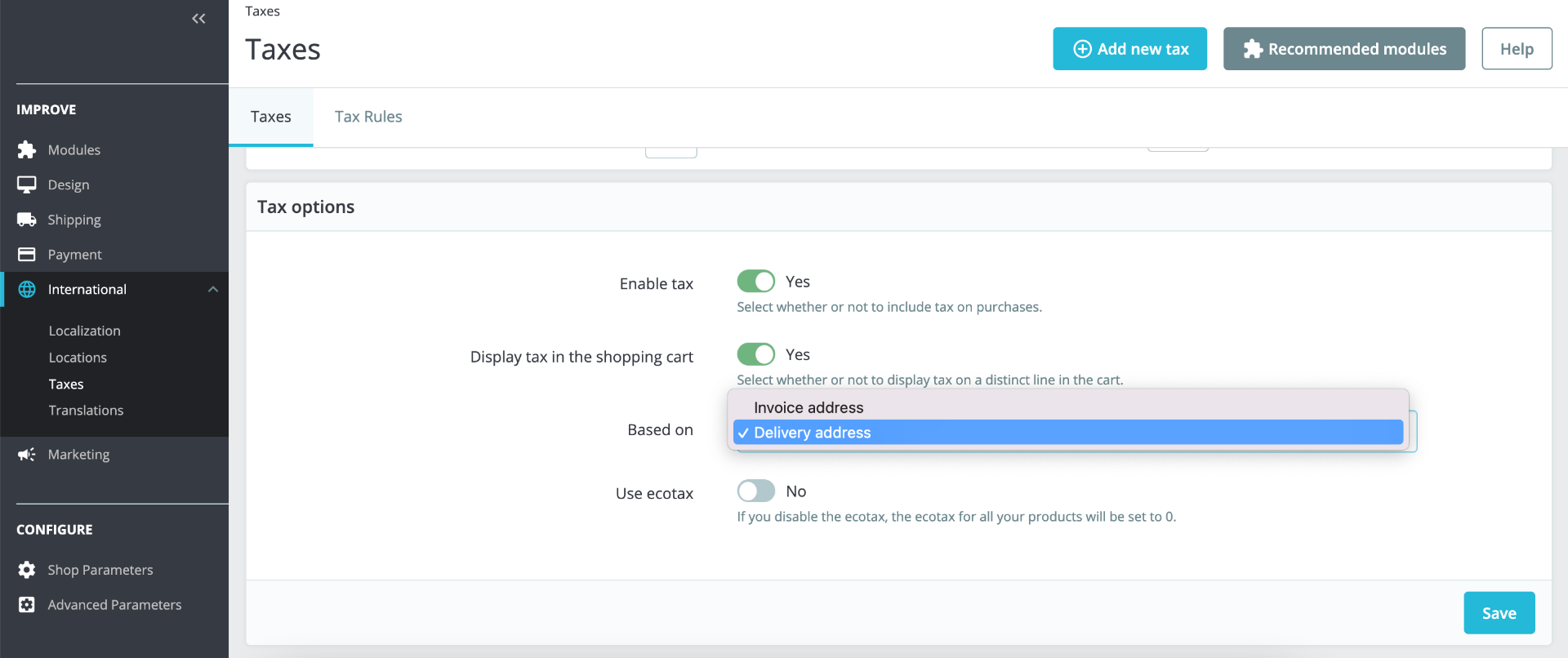Collapse the International menu chevron

pos(213,290)
